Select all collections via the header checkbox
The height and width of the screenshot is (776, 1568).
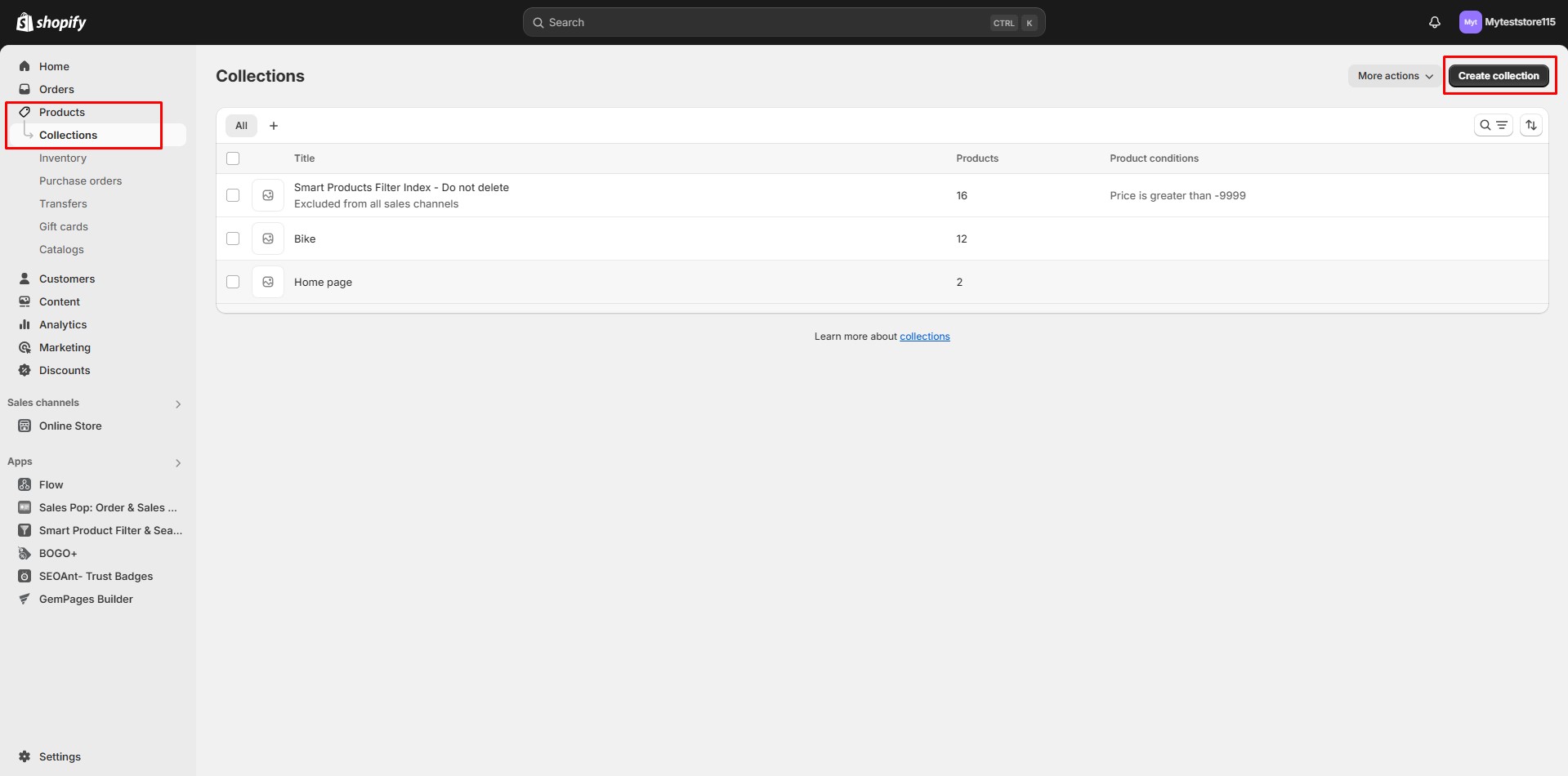pos(233,158)
